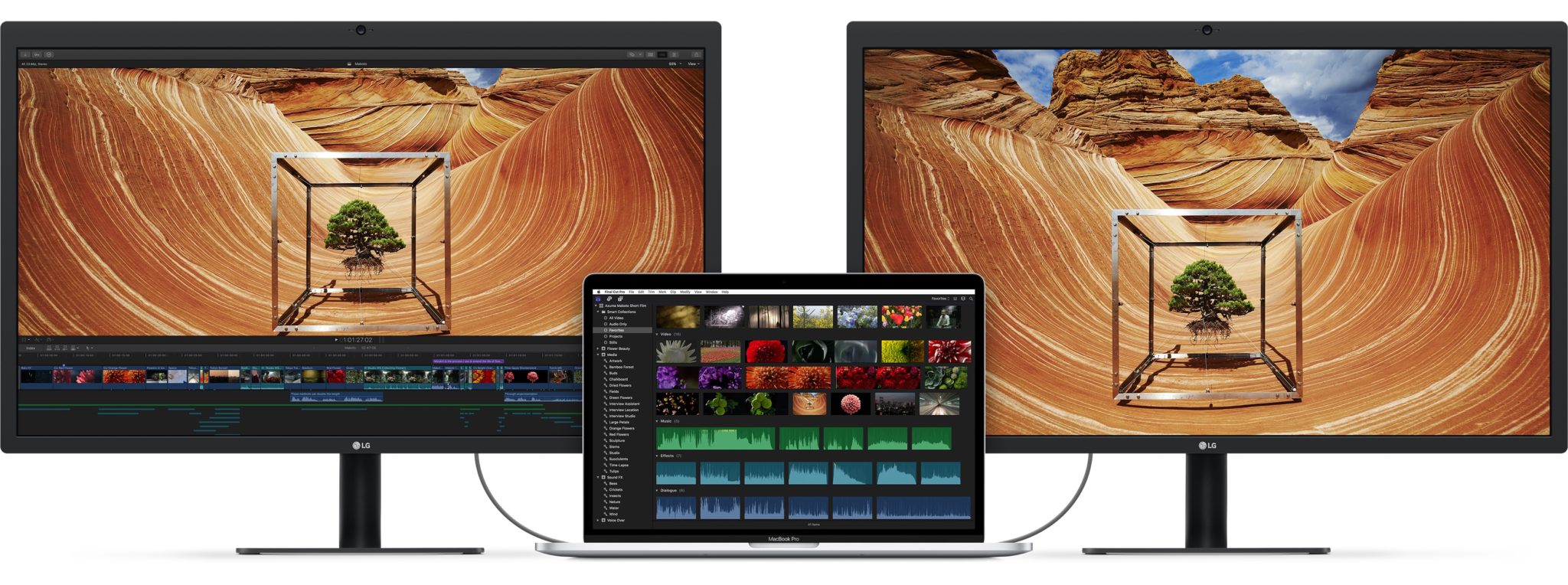Open the Help menu
The width and height of the screenshot is (1568, 585).
tap(725, 292)
